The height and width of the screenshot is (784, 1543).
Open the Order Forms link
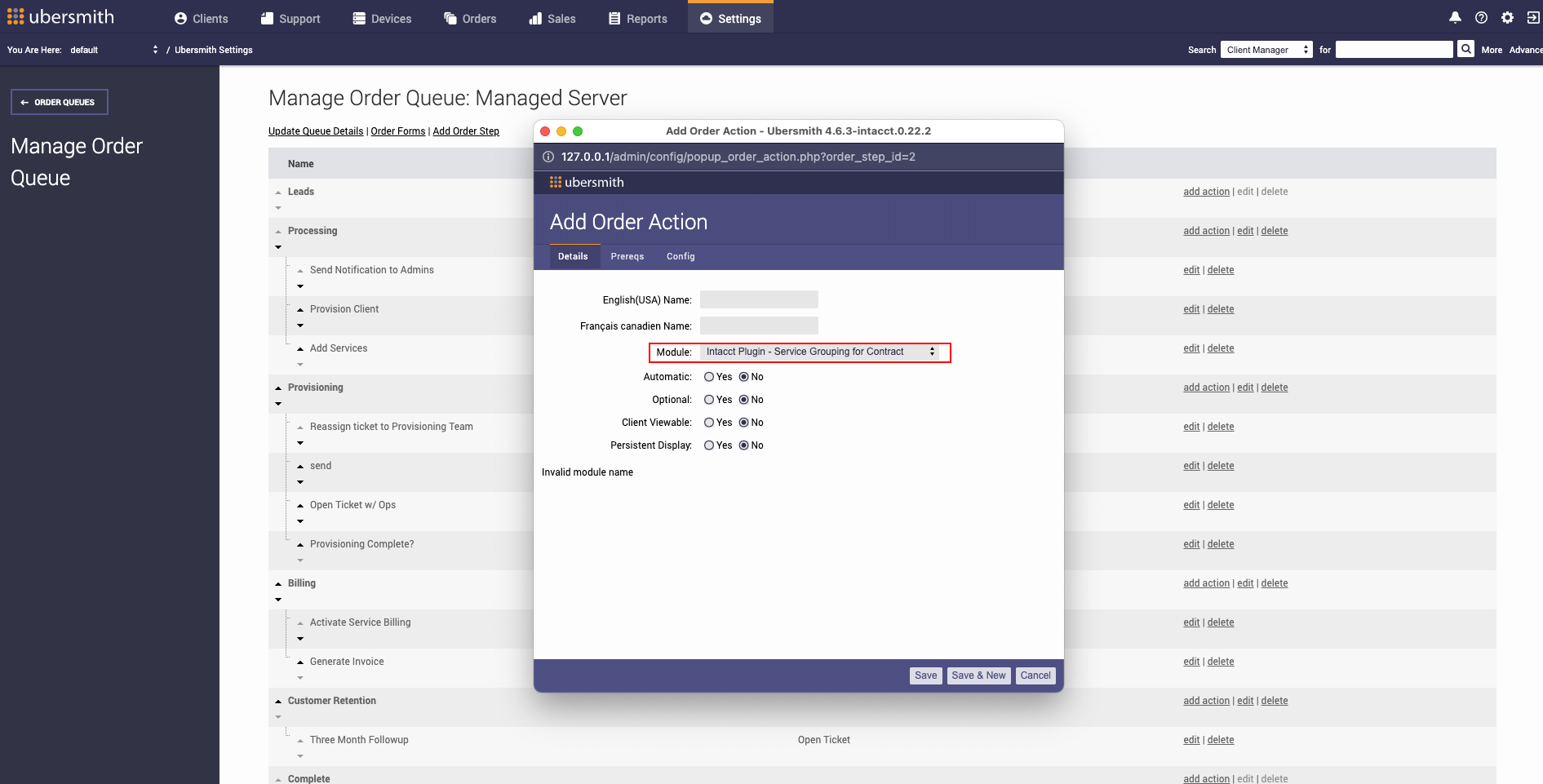coord(398,131)
